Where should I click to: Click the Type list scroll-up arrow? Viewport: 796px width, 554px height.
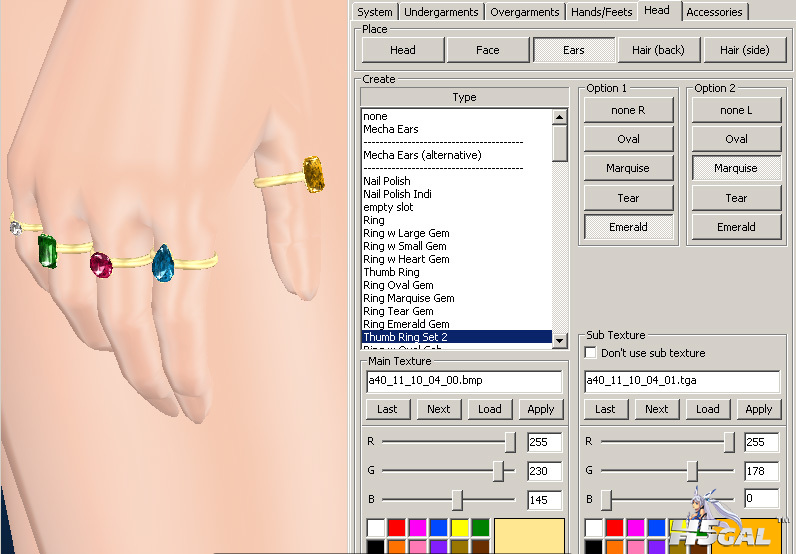[559, 117]
